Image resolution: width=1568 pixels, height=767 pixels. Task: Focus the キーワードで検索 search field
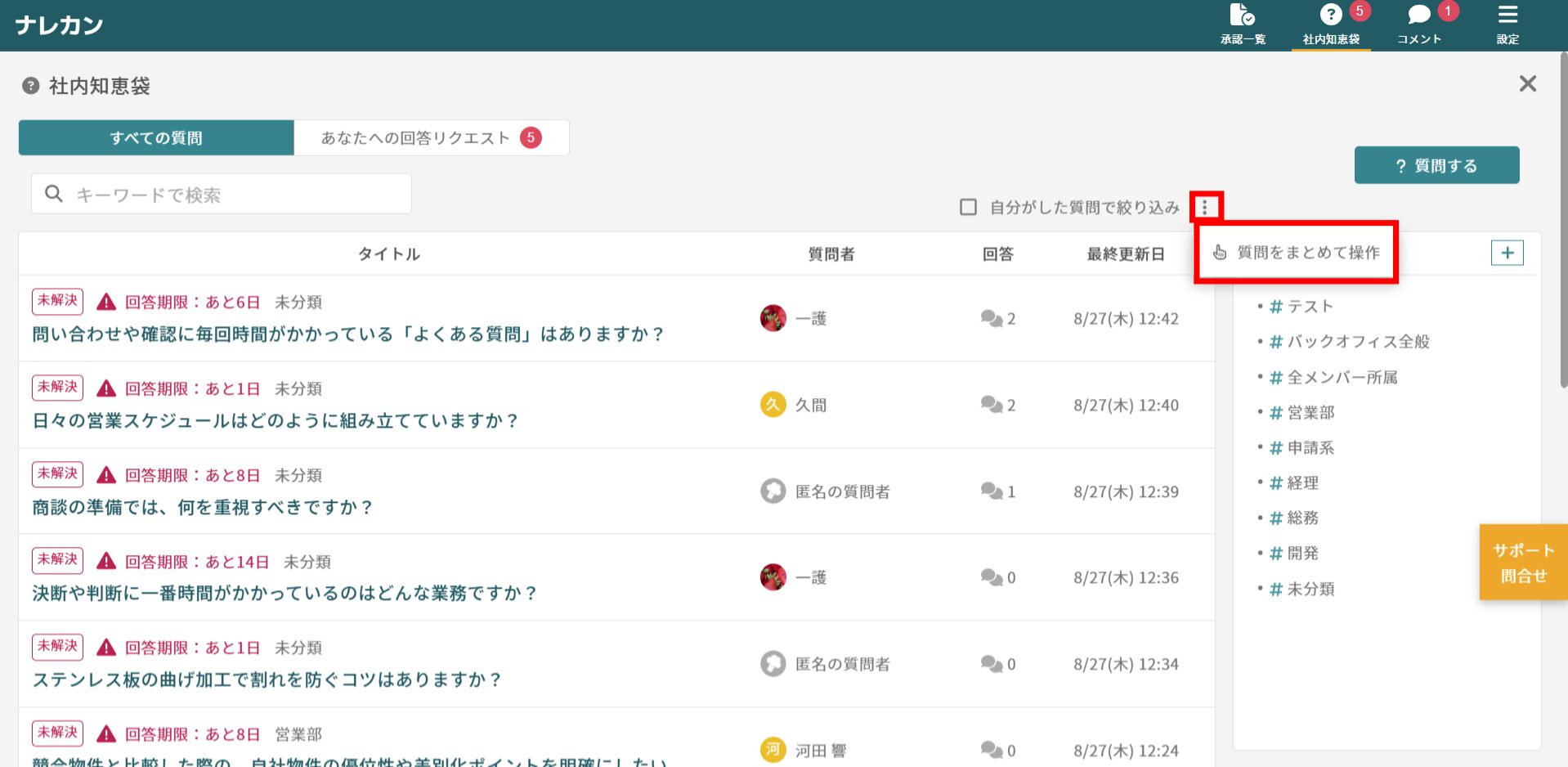(x=222, y=195)
